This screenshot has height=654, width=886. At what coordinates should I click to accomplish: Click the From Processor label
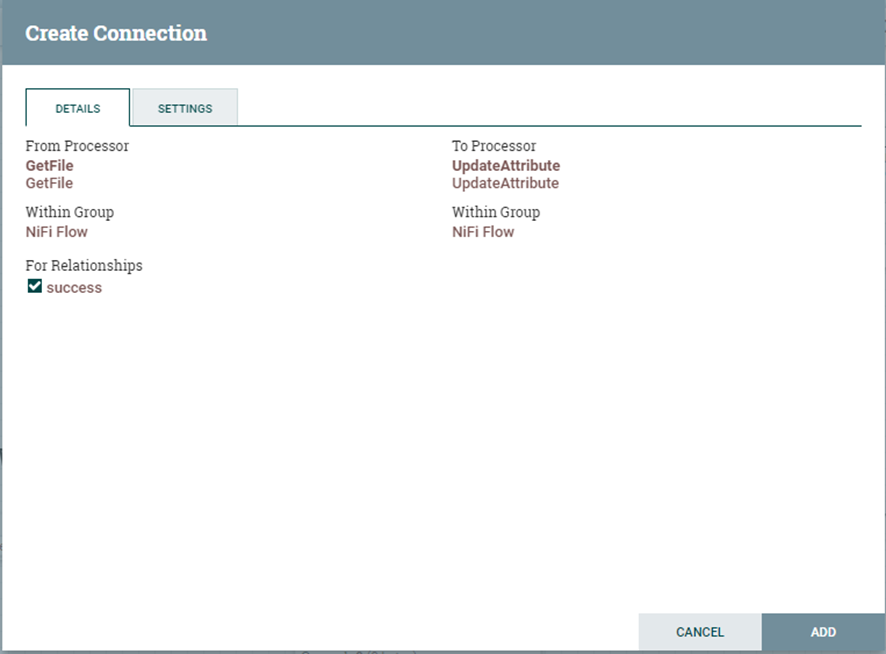click(77, 146)
